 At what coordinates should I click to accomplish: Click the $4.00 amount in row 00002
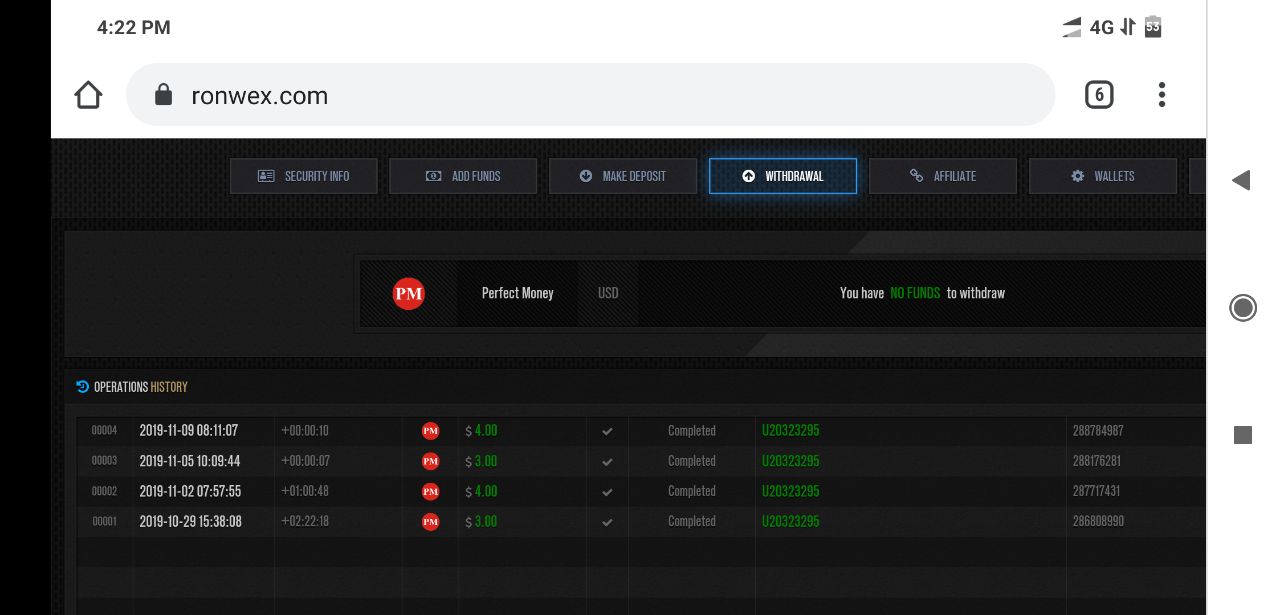(482, 491)
